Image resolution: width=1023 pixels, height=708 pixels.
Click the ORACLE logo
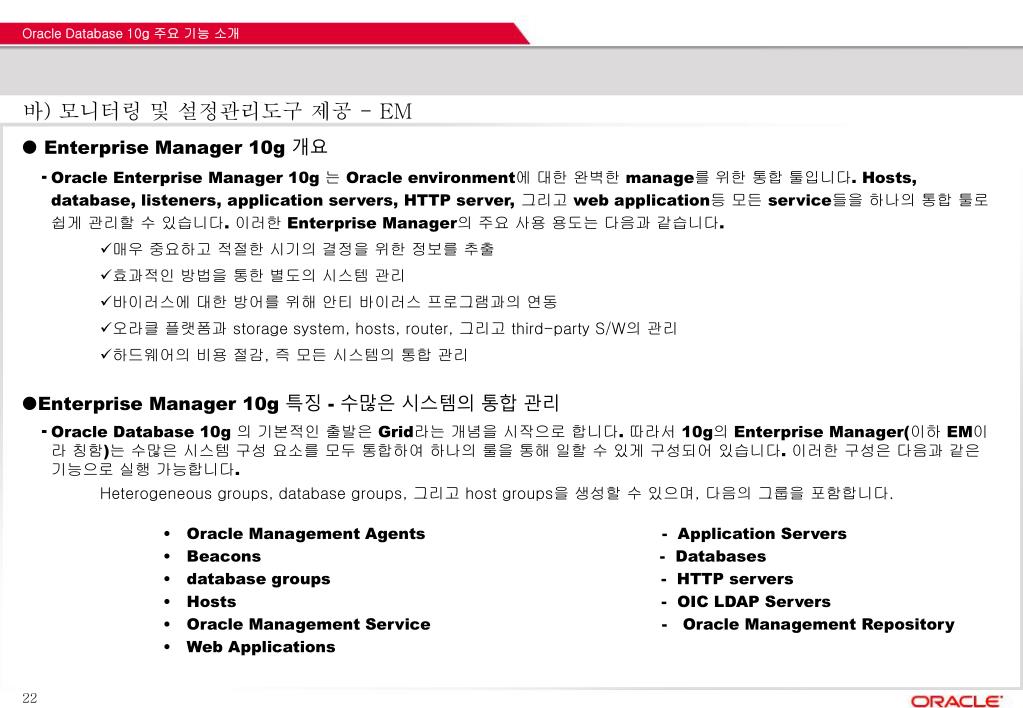point(956,701)
